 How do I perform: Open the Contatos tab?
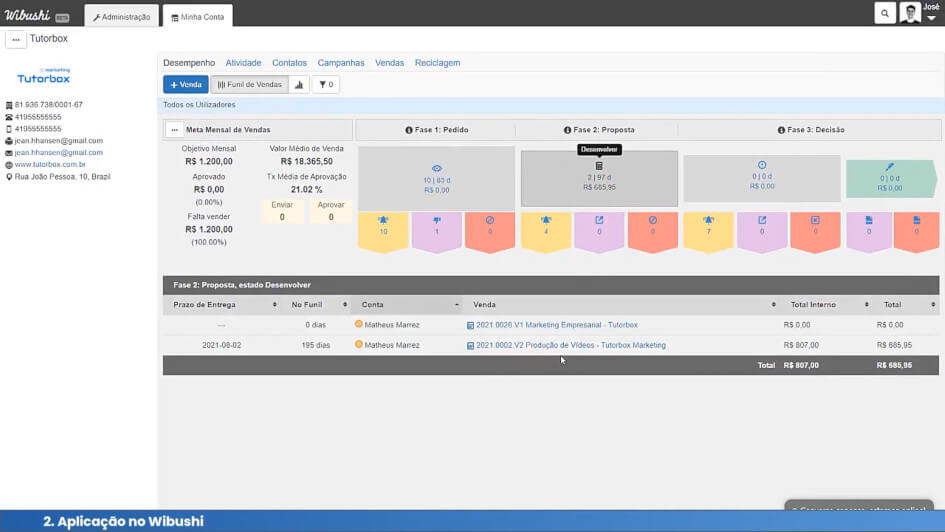point(289,63)
